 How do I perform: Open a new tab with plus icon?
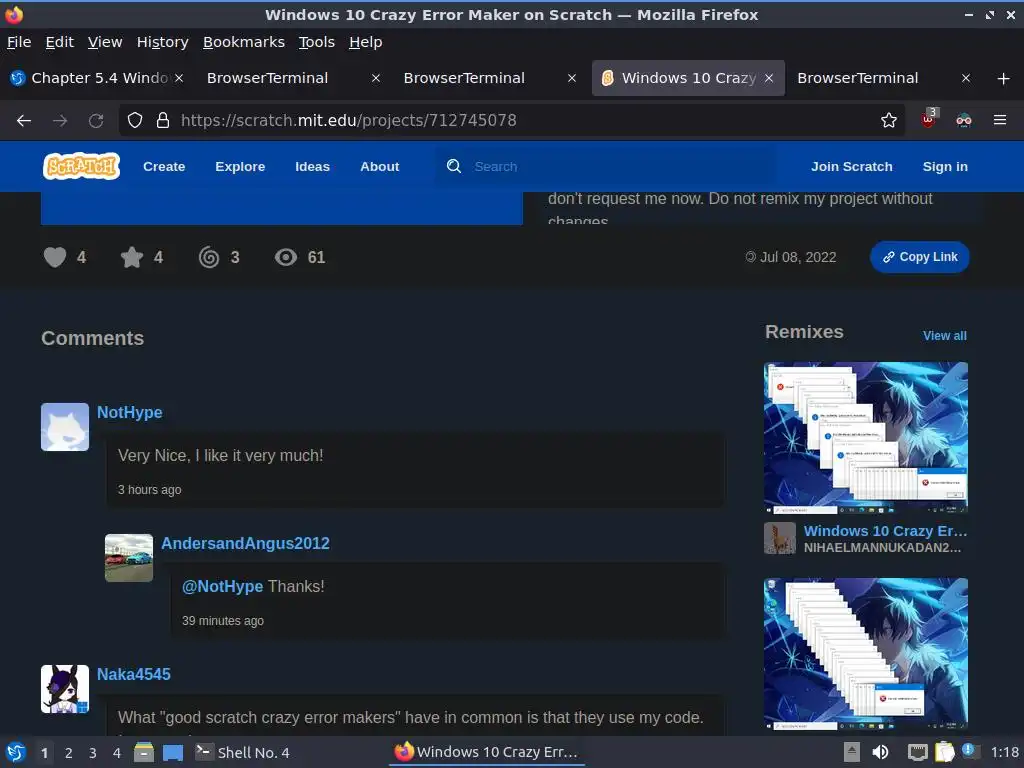pyautogui.click(x=1004, y=78)
